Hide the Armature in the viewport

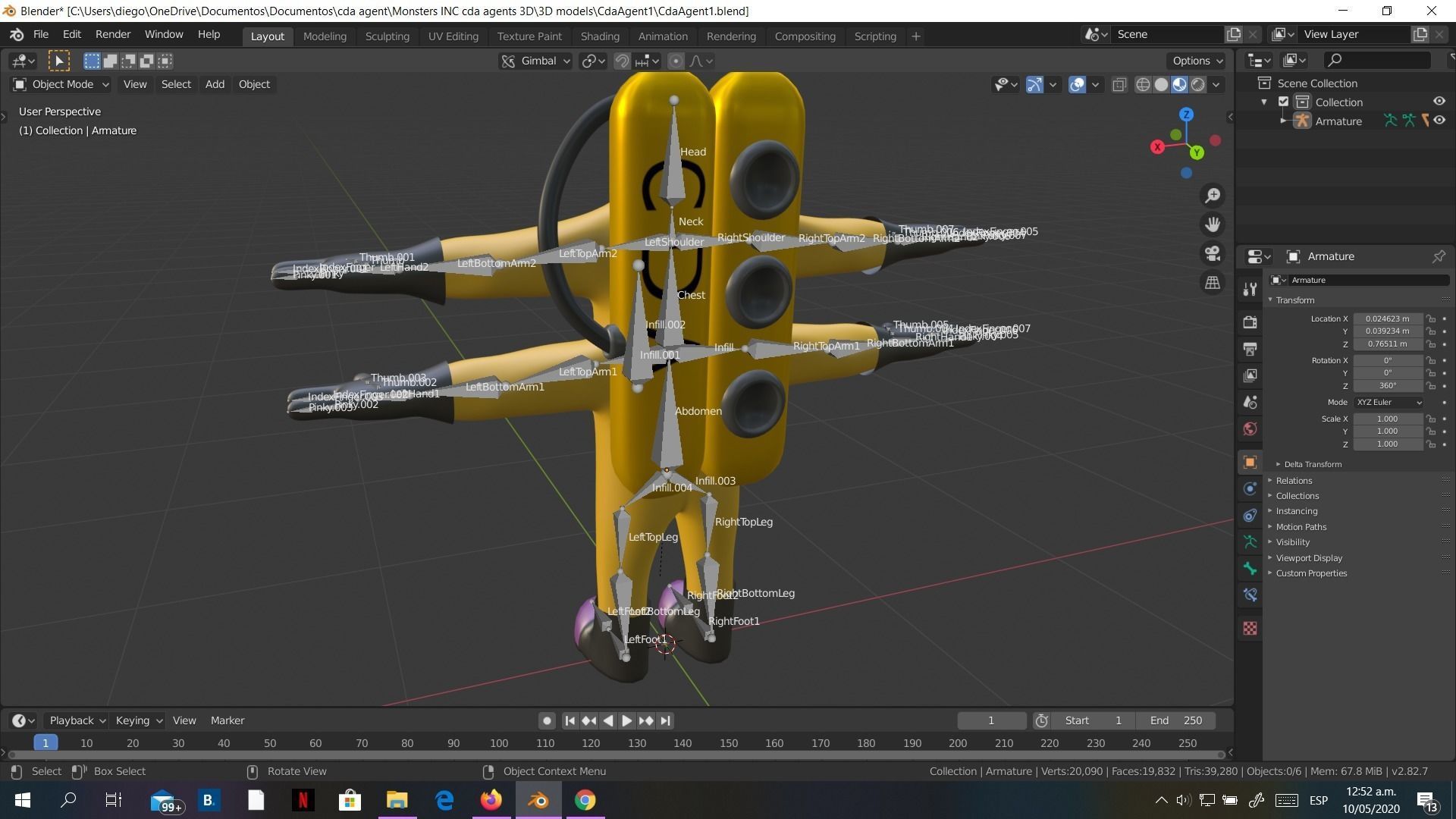point(1439,121)
